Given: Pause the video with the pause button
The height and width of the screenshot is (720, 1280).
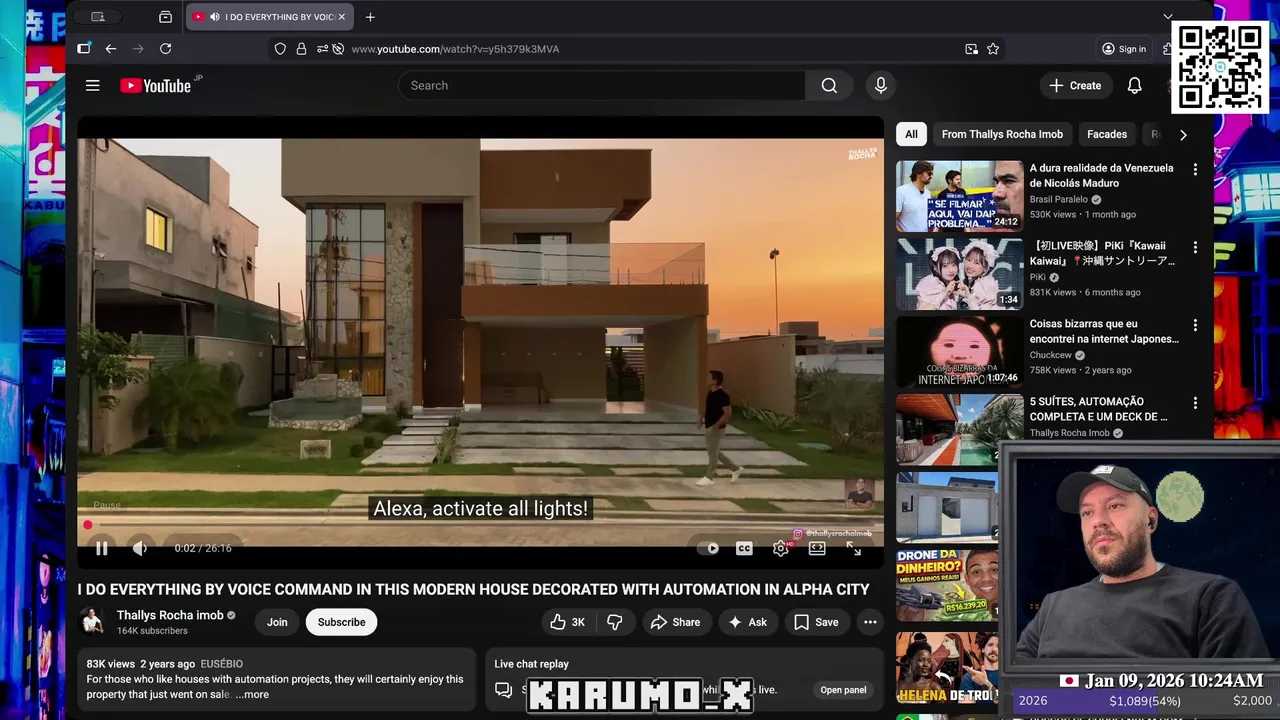Looking at the screenshot, I should (101, 548).
